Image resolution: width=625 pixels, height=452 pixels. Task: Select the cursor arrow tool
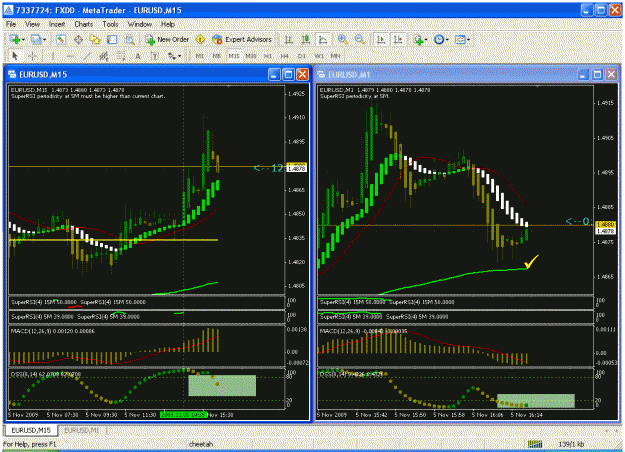point(15,56)
